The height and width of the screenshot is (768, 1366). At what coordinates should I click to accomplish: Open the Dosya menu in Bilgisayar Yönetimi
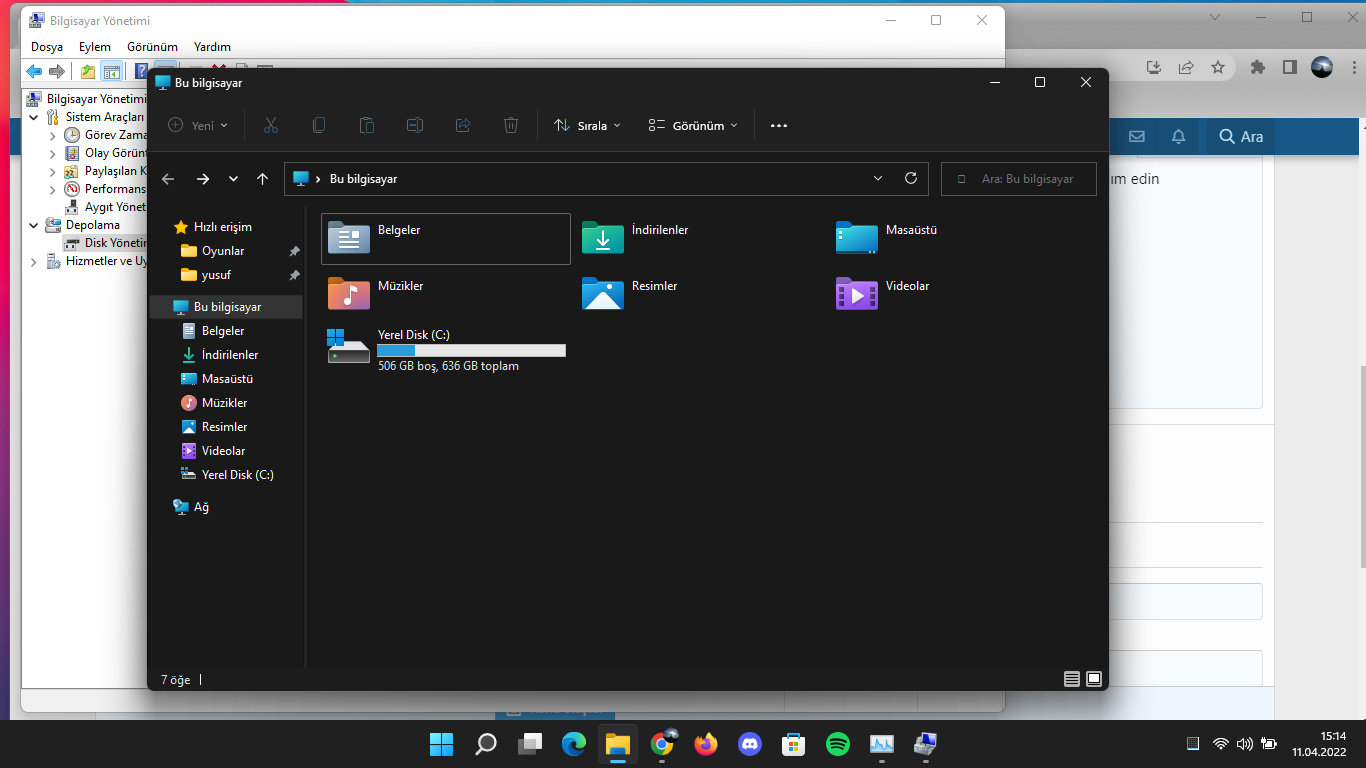click(47, 47)
